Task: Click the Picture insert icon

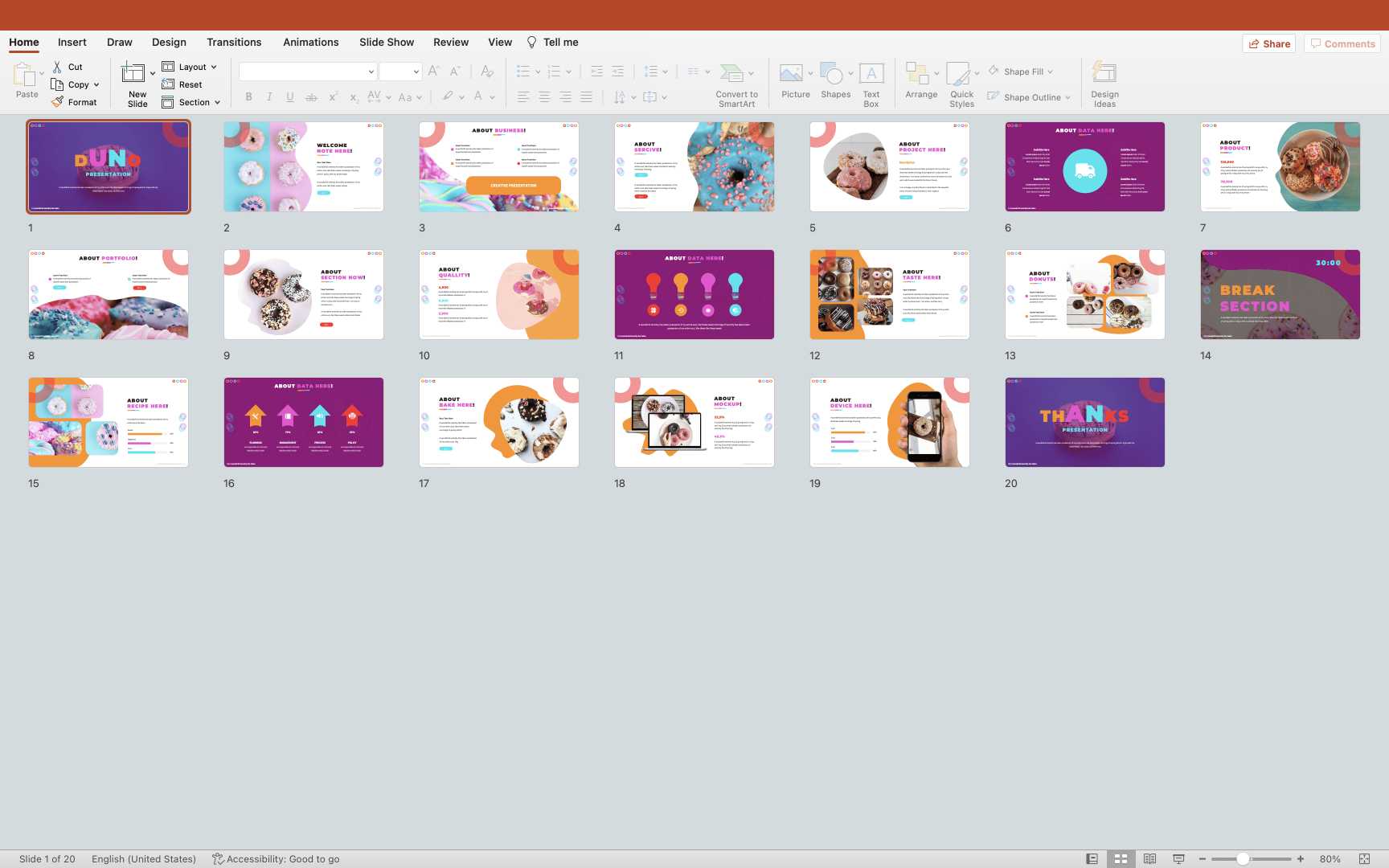Action: [791, 74]
